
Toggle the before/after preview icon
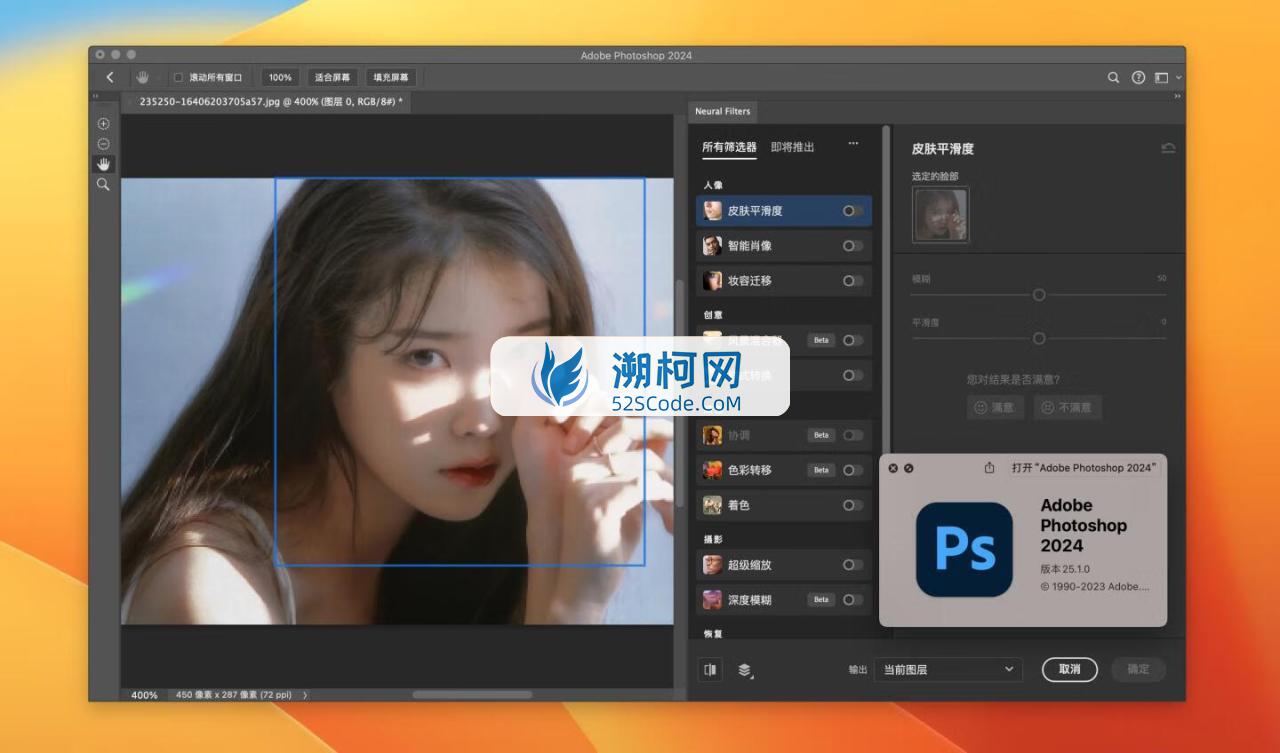pos(710,670)
